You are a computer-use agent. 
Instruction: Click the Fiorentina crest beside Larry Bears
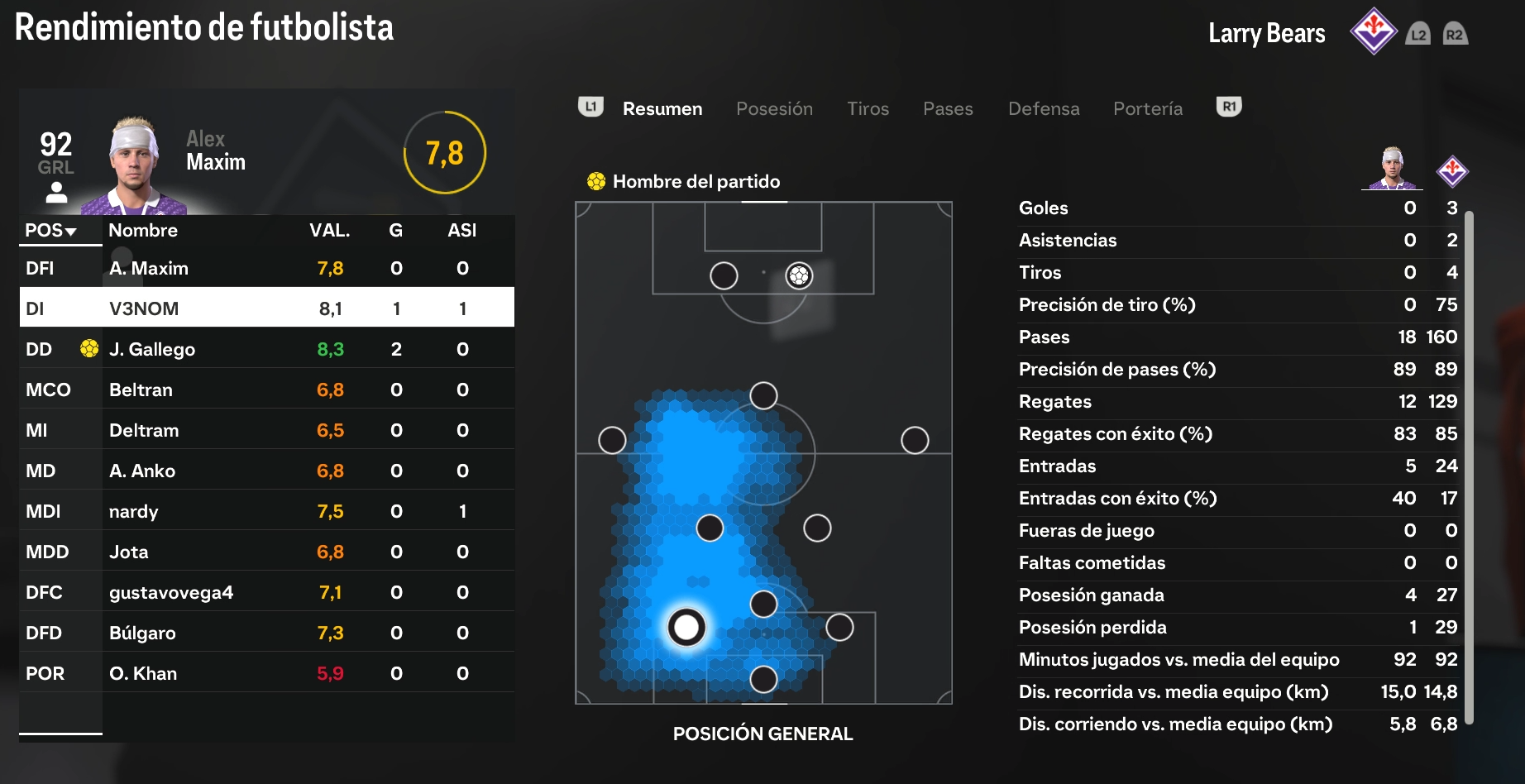(x=1374, y=31)
